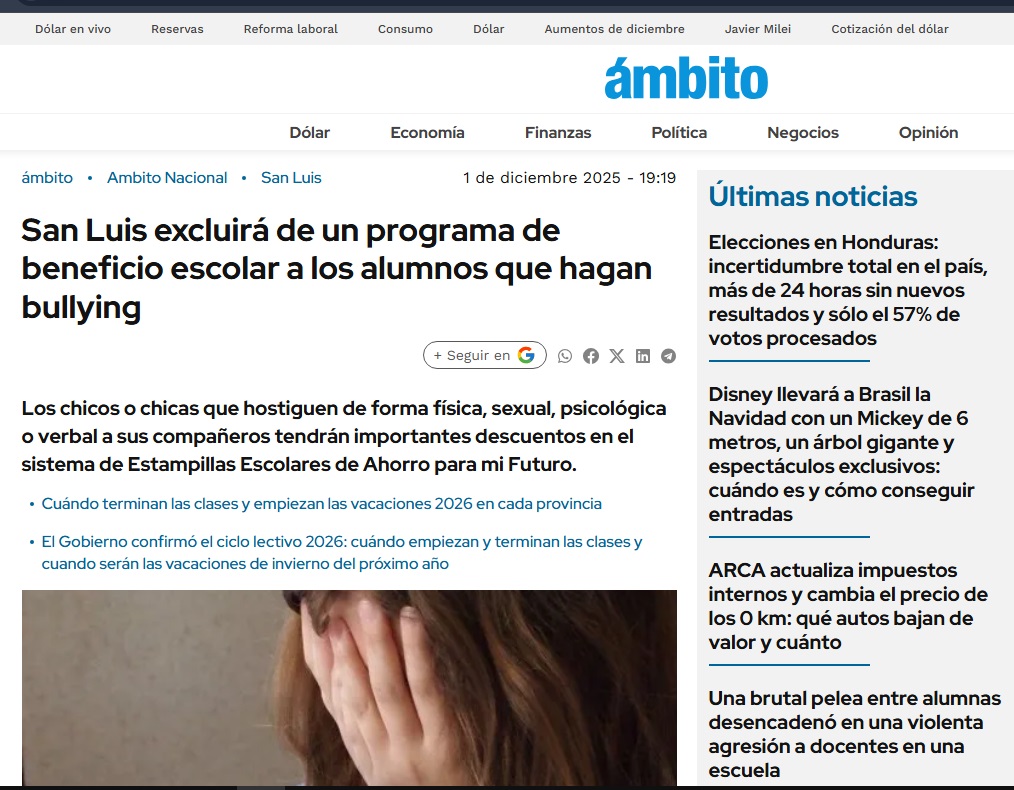Click the Javier Milei topic link
The image size is (1014, 790).
tap(757, 29)
